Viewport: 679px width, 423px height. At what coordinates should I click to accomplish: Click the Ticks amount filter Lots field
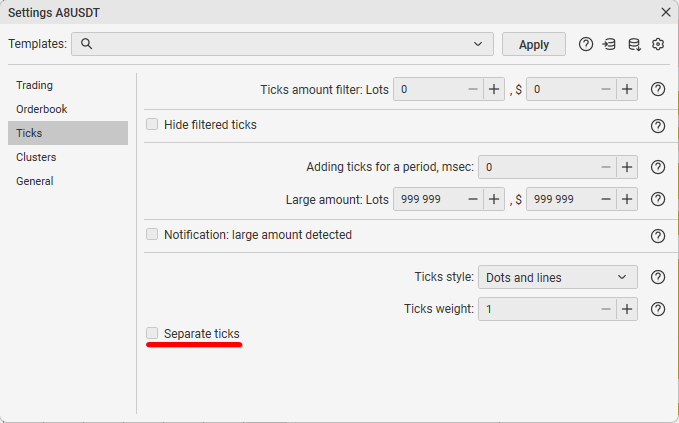[430, 89]
